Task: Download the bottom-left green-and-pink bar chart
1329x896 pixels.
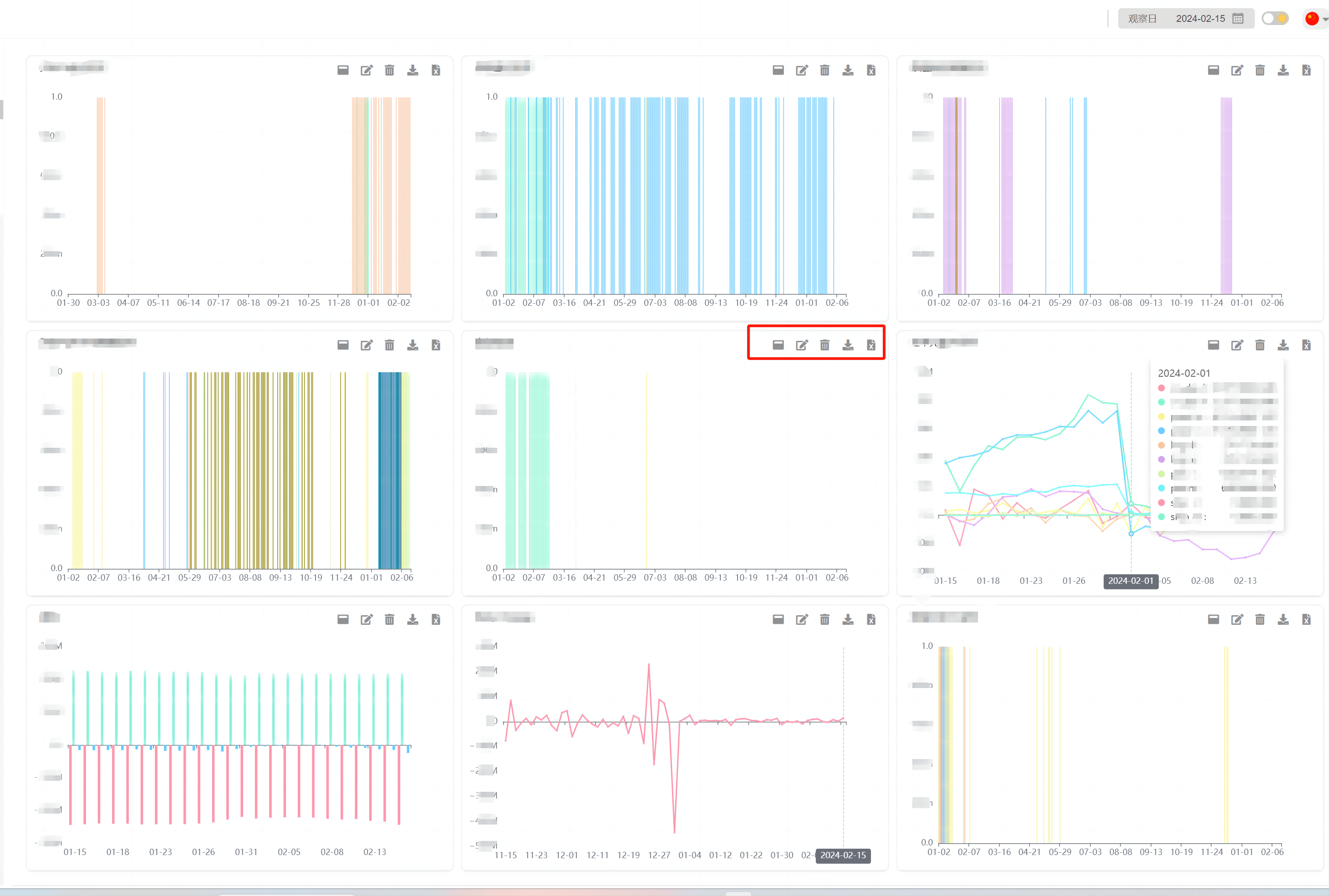Action: tap(412, 619)
